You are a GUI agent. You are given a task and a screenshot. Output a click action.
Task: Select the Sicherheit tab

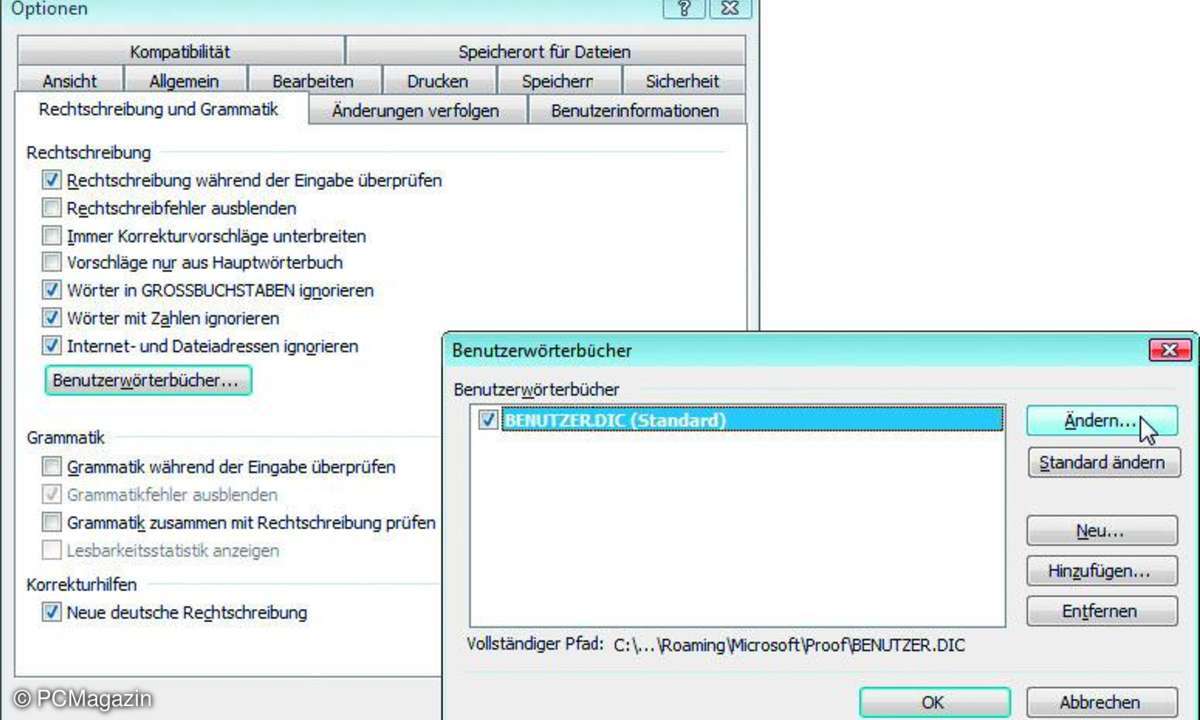[681, 81]
